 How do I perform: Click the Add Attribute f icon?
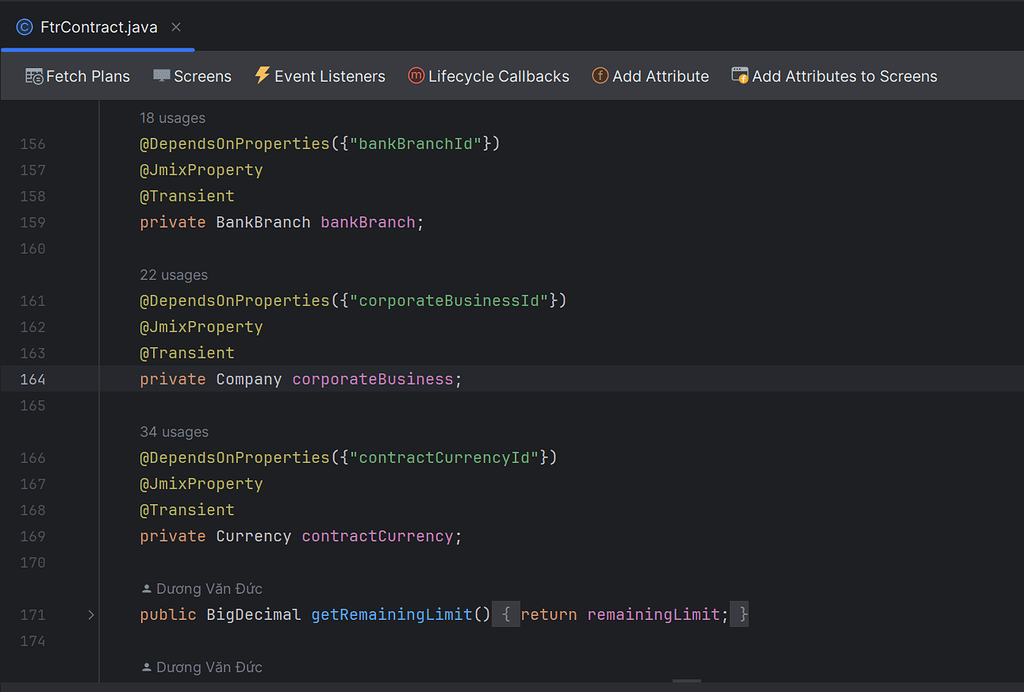click(x=600, y=76)
